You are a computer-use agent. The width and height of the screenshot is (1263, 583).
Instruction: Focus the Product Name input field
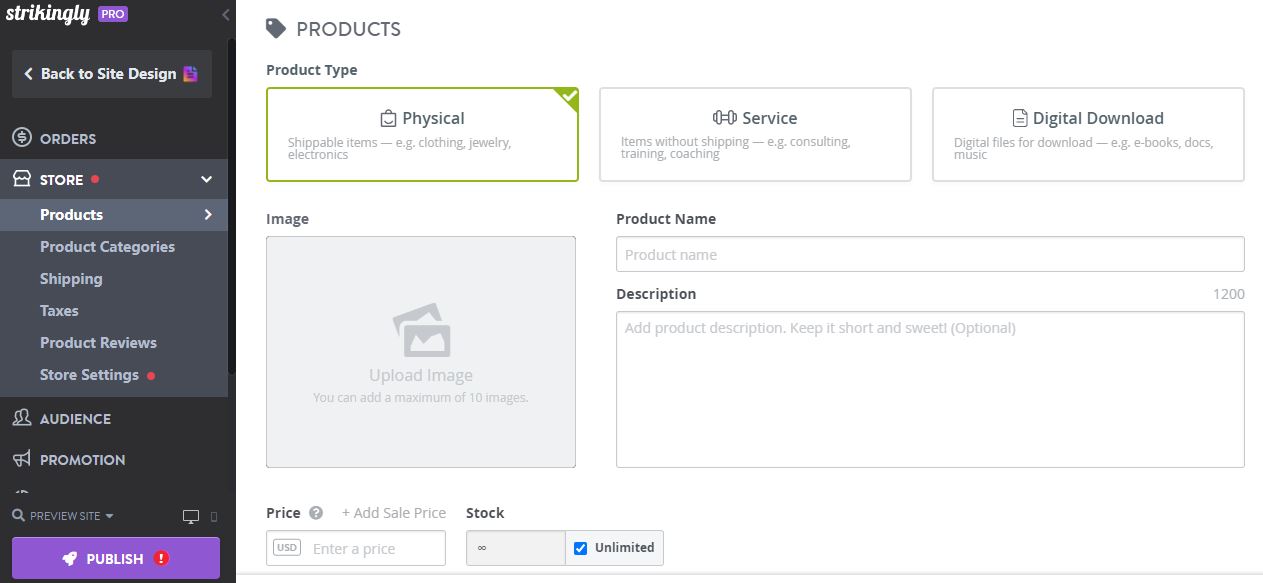pyautogui.click(x=929, y=254)
